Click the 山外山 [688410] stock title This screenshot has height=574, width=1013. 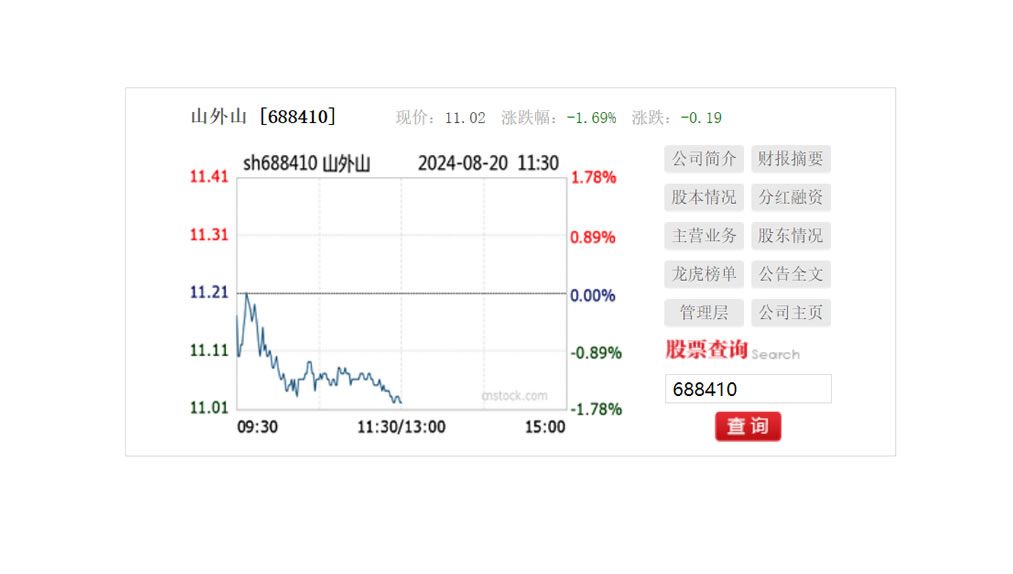pyautogui.click(x=263, y=117)
